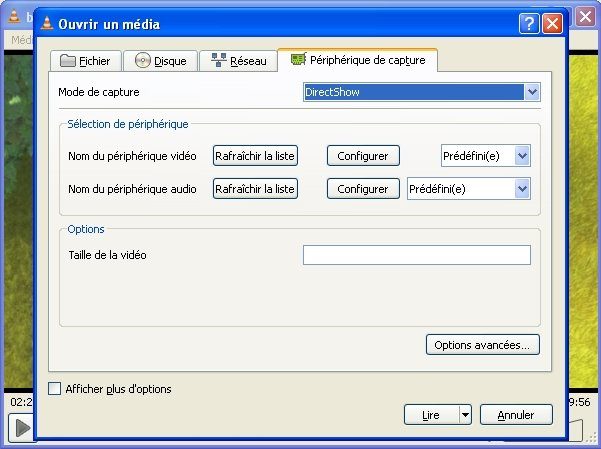
Task: Switch to the Disque tab
Action: pyautogui.click(x=161, y=61)
